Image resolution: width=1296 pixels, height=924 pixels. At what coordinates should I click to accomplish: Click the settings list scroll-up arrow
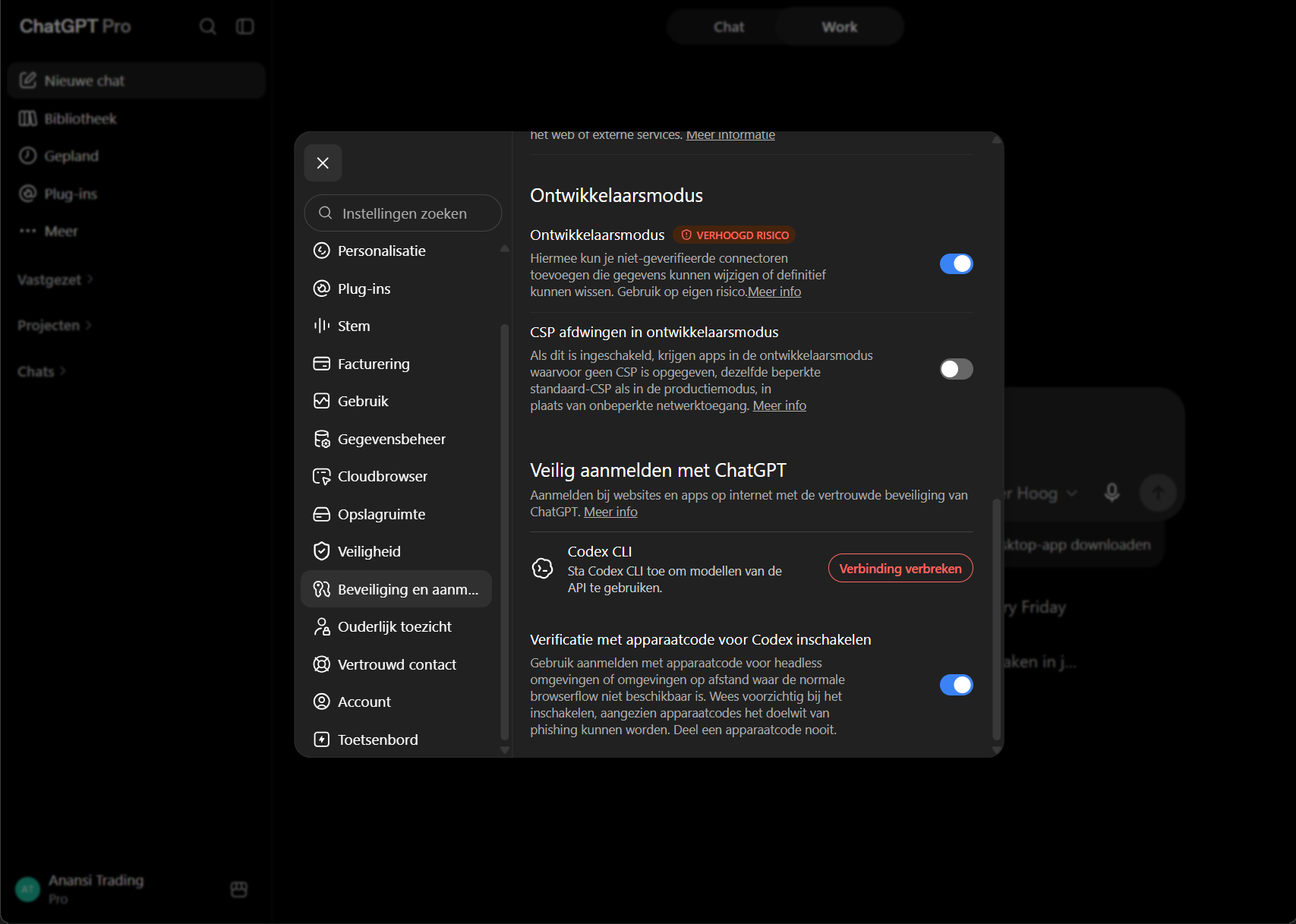[x=505, y=249]
